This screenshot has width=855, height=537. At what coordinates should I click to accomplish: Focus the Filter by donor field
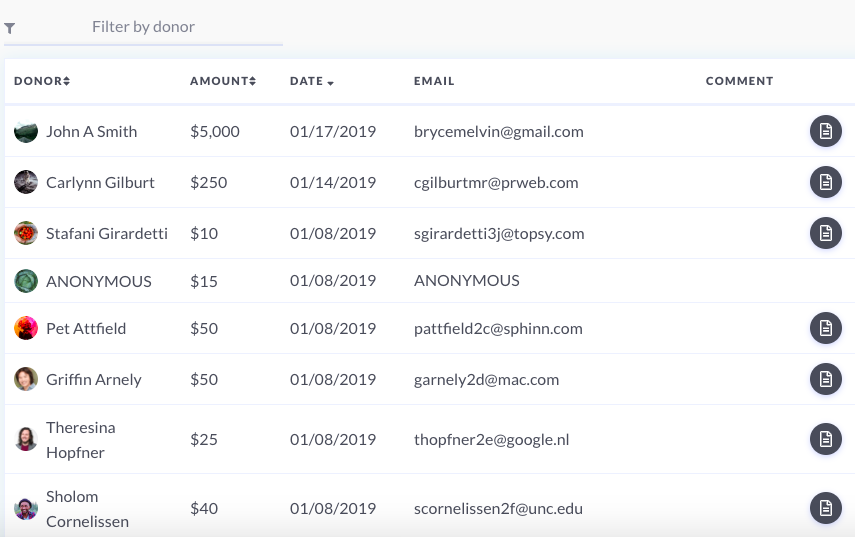click(x=143, y=27)
